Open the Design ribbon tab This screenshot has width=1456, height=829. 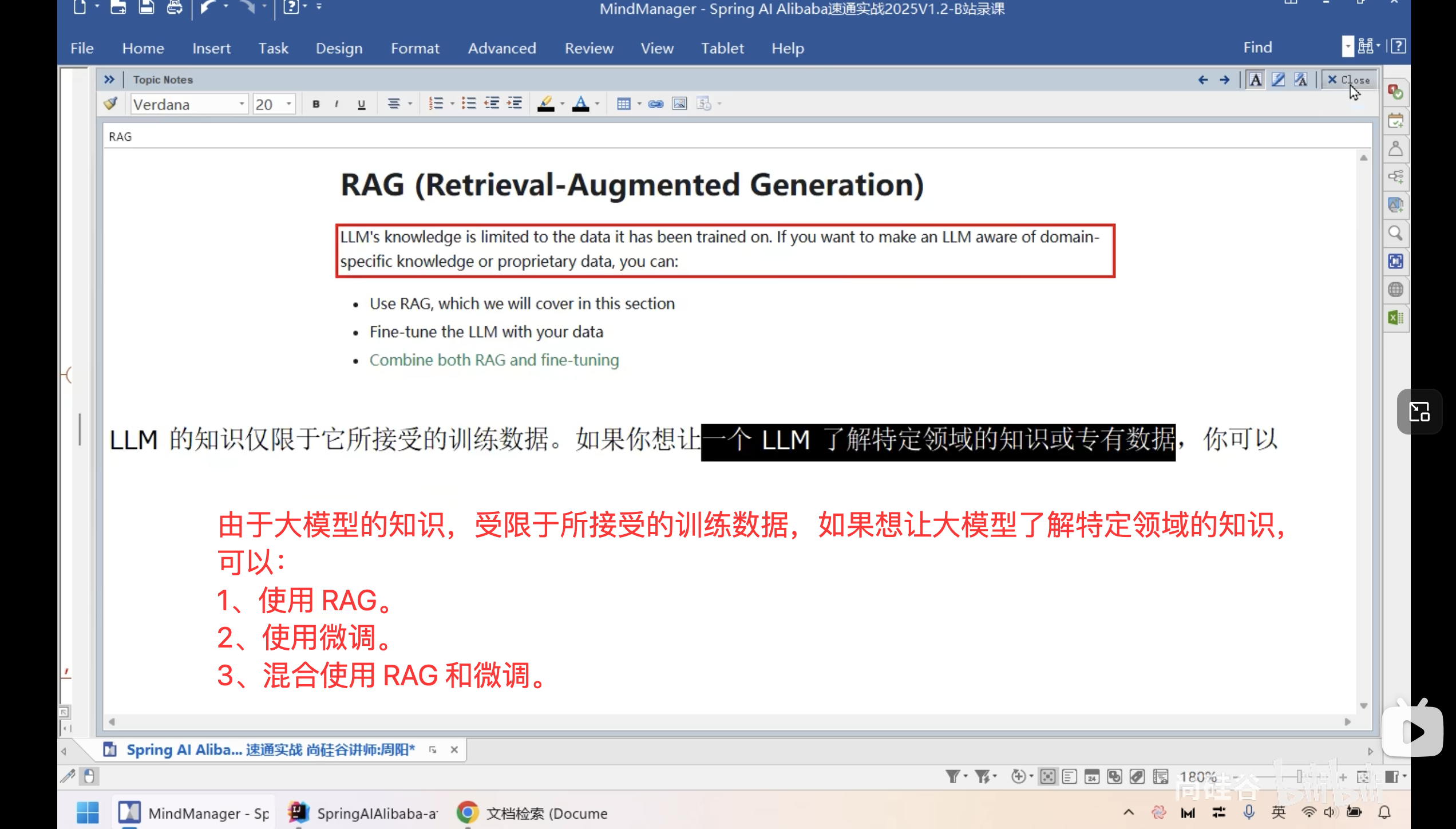coord(339,48)
